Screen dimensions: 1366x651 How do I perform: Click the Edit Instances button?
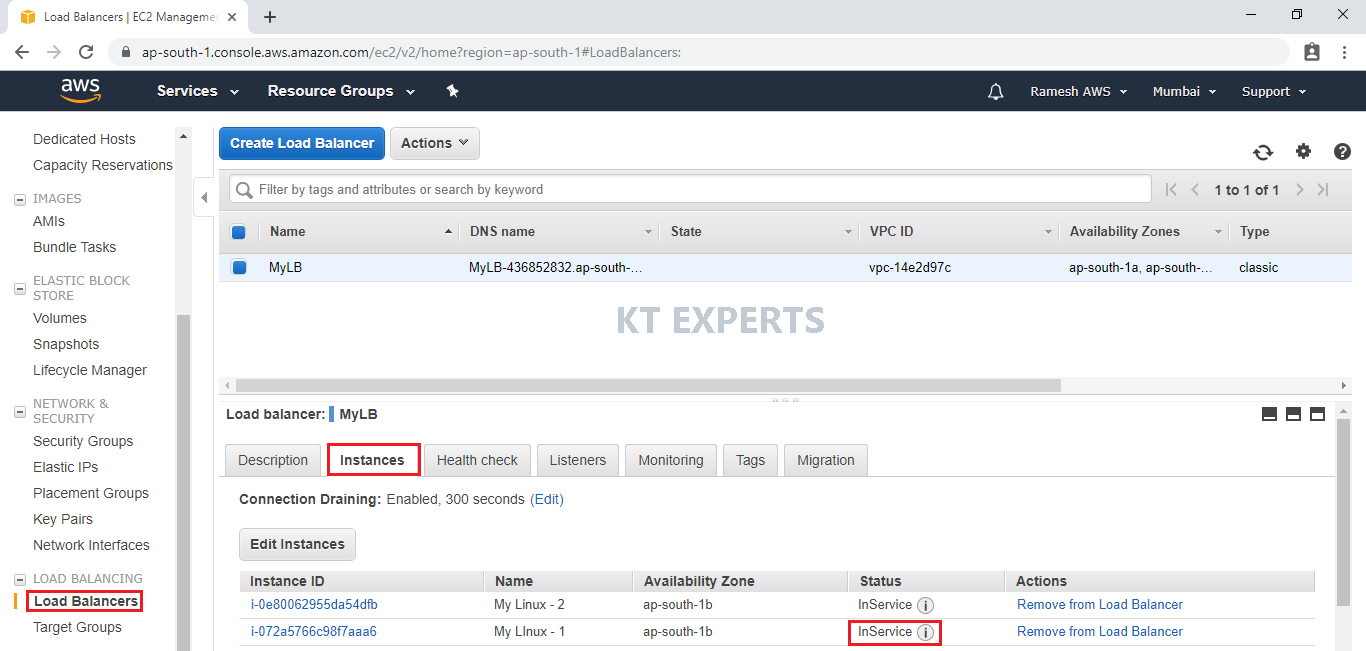297,544
